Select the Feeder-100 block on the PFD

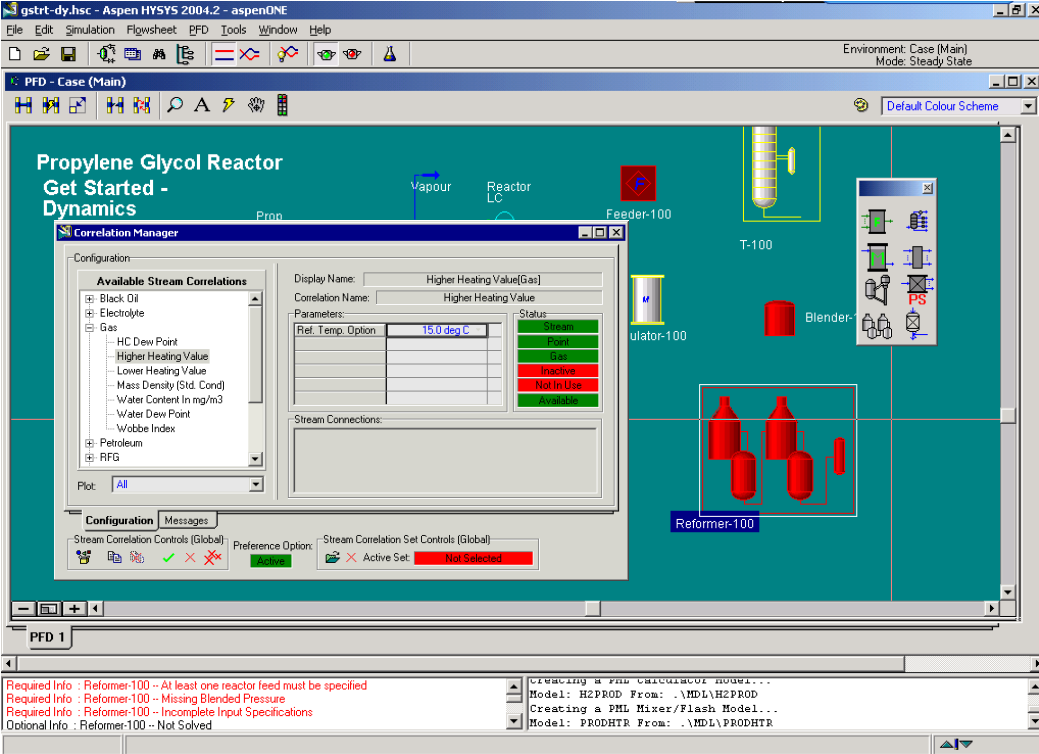click(x=638, y=184)
